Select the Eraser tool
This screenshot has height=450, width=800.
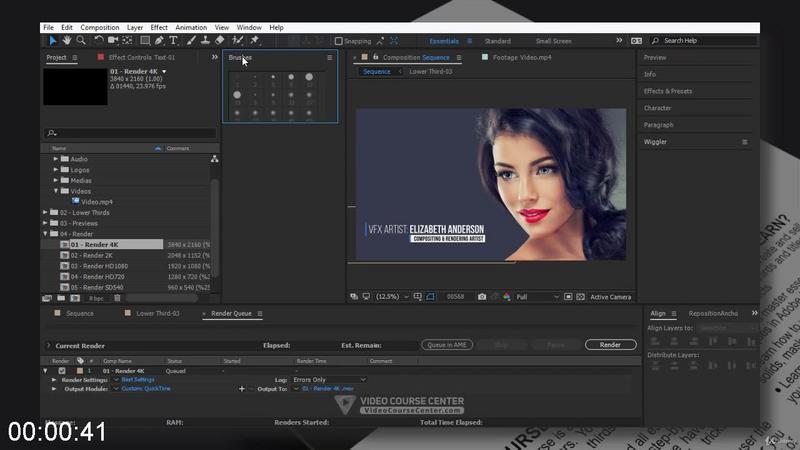tap(219, 40)
